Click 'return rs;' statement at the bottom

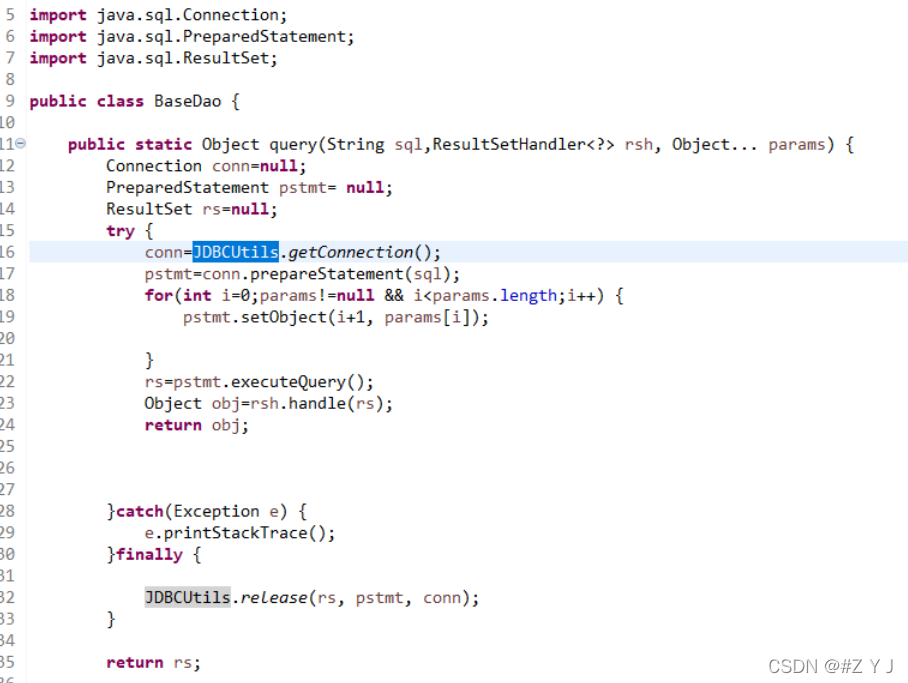[153, 662]
